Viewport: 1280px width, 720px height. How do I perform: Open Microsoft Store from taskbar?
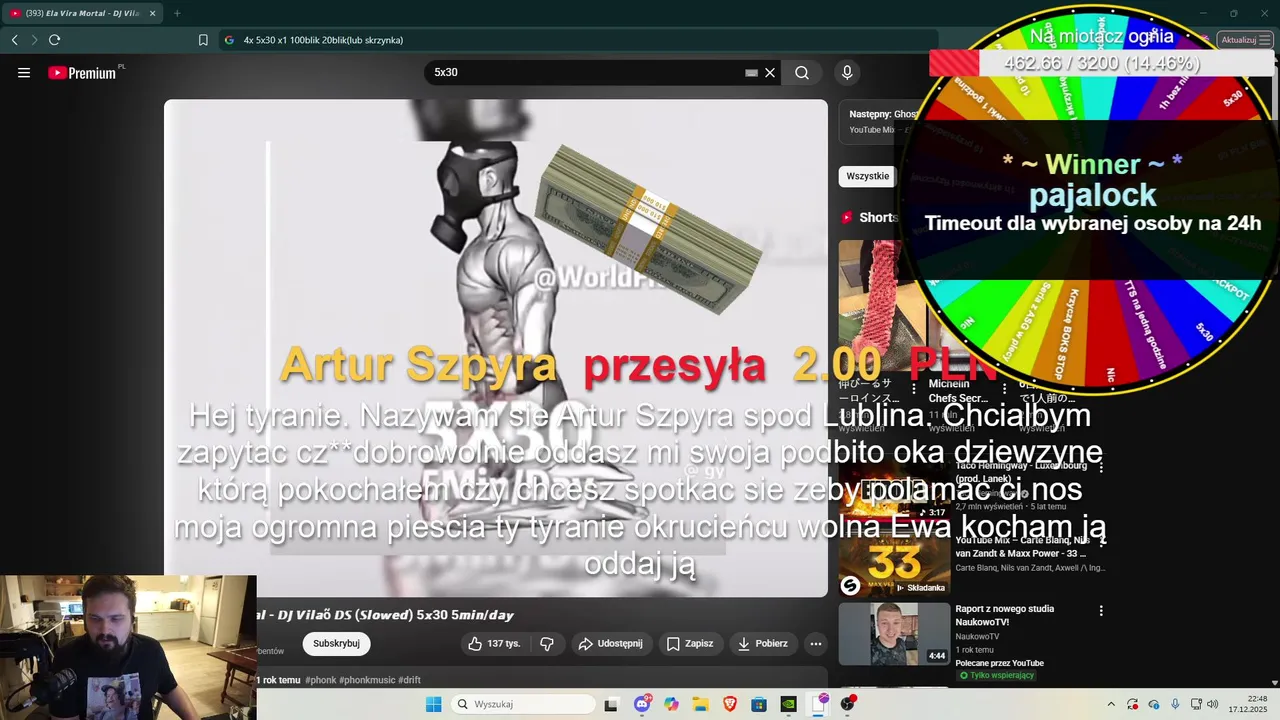[759, 704]
